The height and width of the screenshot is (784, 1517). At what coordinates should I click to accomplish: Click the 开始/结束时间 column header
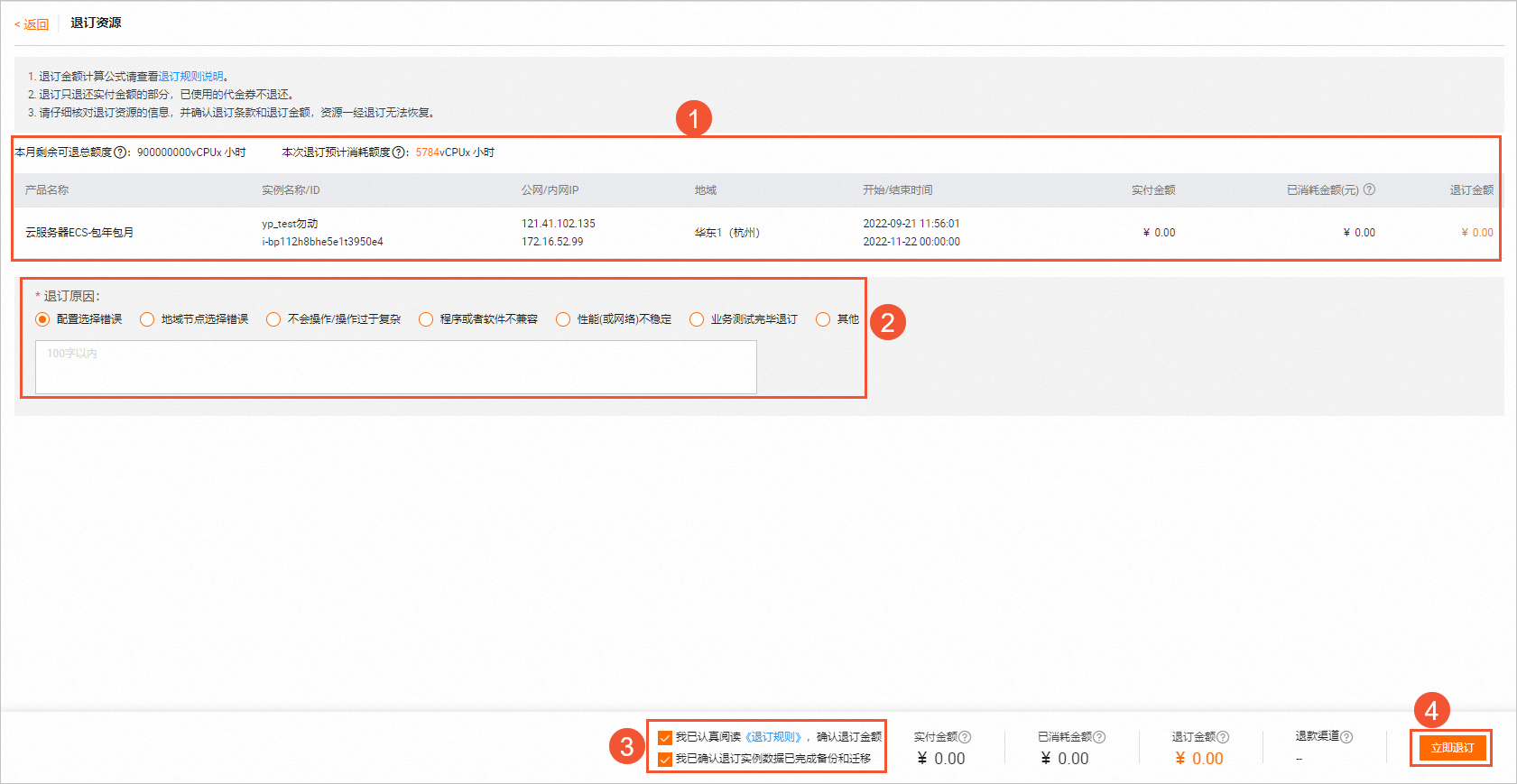898,190
